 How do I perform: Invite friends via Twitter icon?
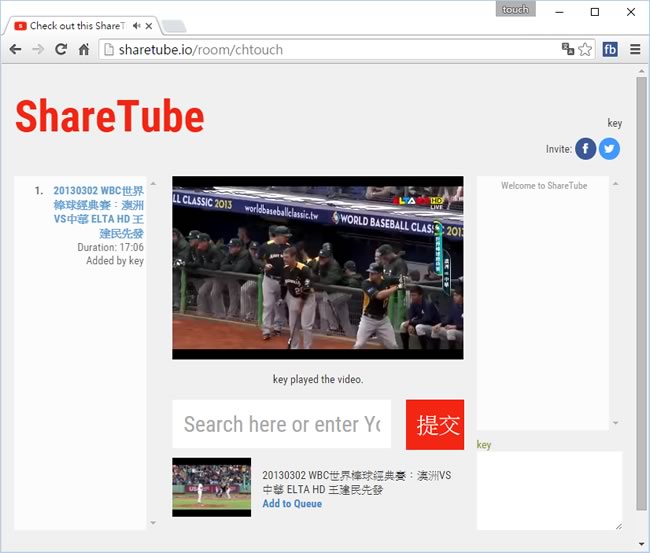[x=609, y=148]
